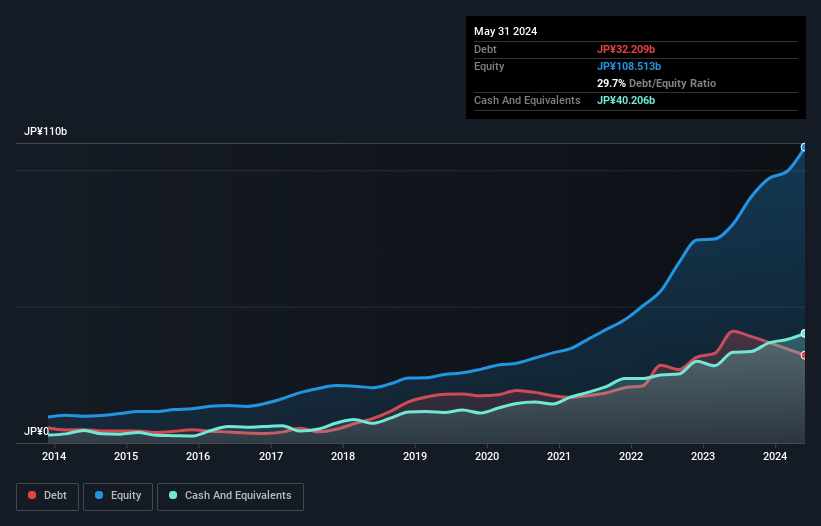Click the Equity value JP¥108.513b in tooltip
The height and width of the screenshot is (526, 821).
[x=629, y=66]
